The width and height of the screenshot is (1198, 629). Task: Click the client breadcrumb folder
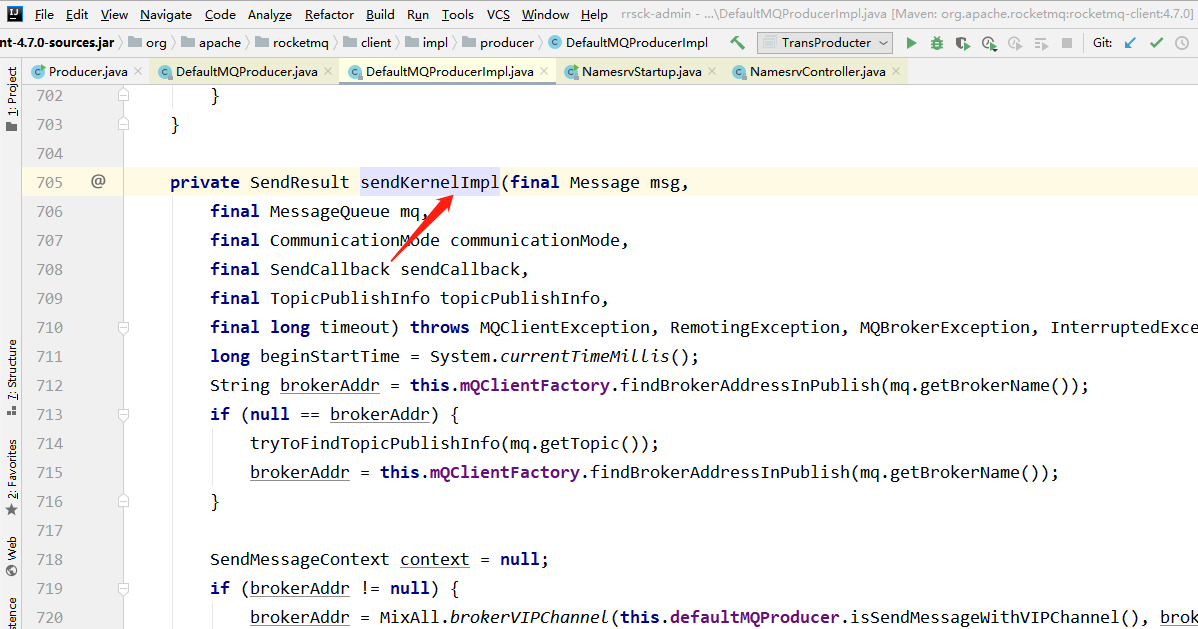(367, 43)
